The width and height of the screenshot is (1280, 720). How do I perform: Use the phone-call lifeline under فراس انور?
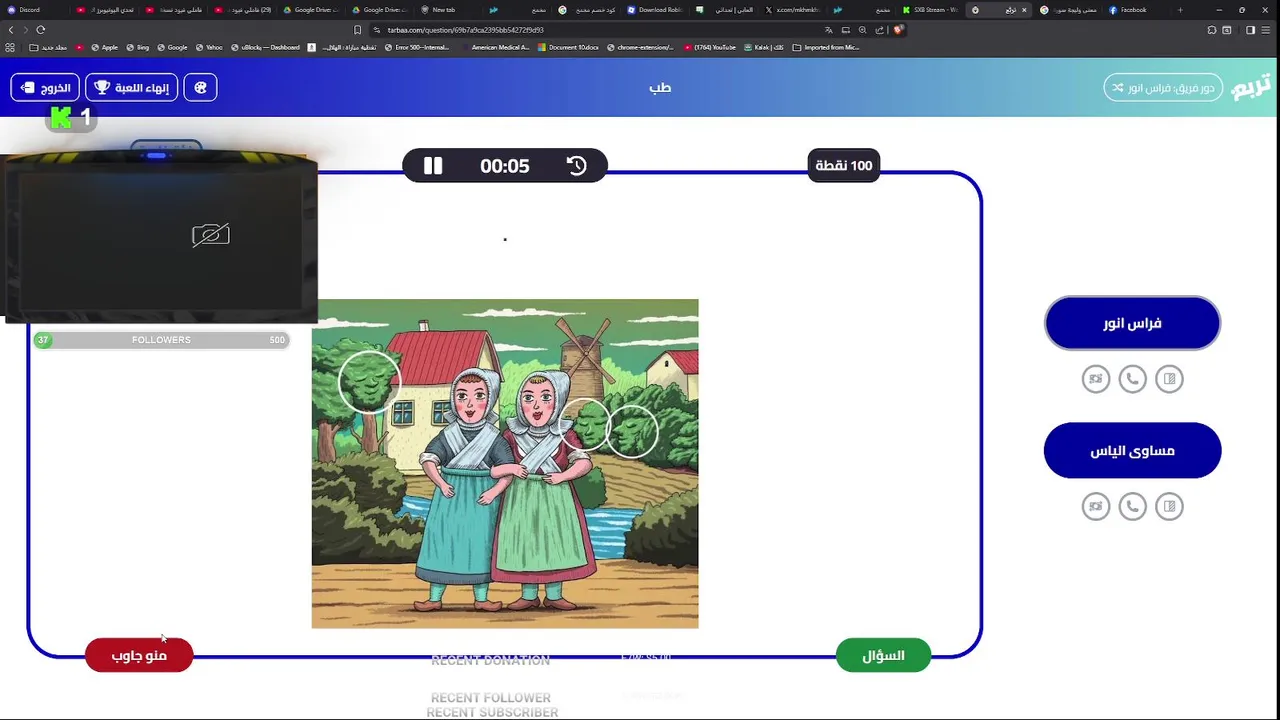[x=1132, y=379]
